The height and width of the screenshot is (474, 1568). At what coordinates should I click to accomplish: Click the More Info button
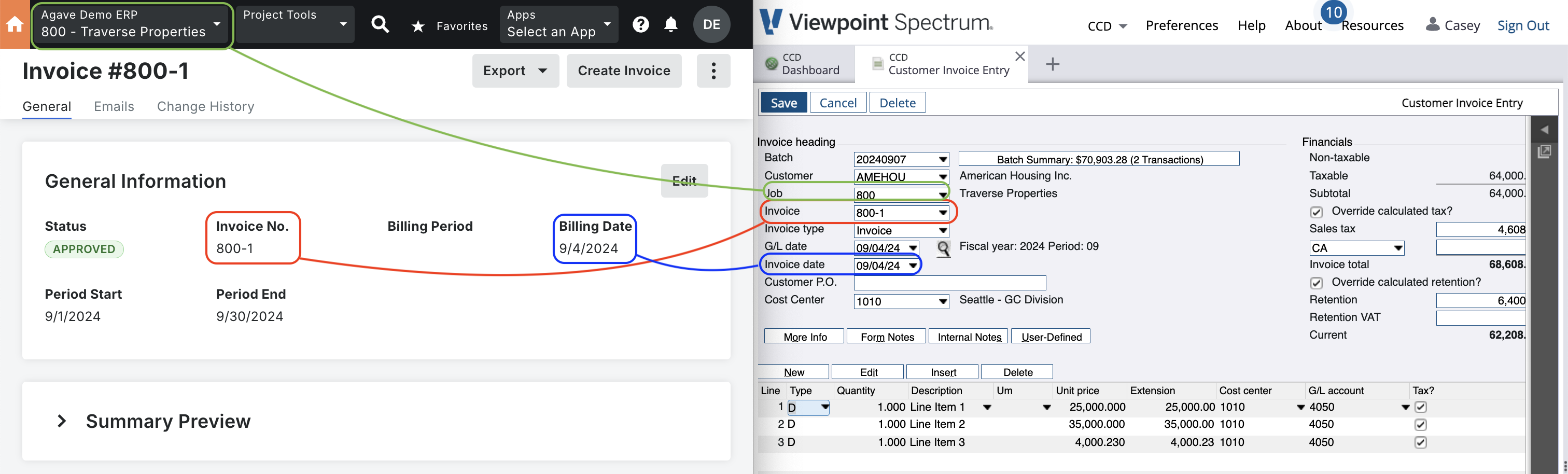[804, 337]
